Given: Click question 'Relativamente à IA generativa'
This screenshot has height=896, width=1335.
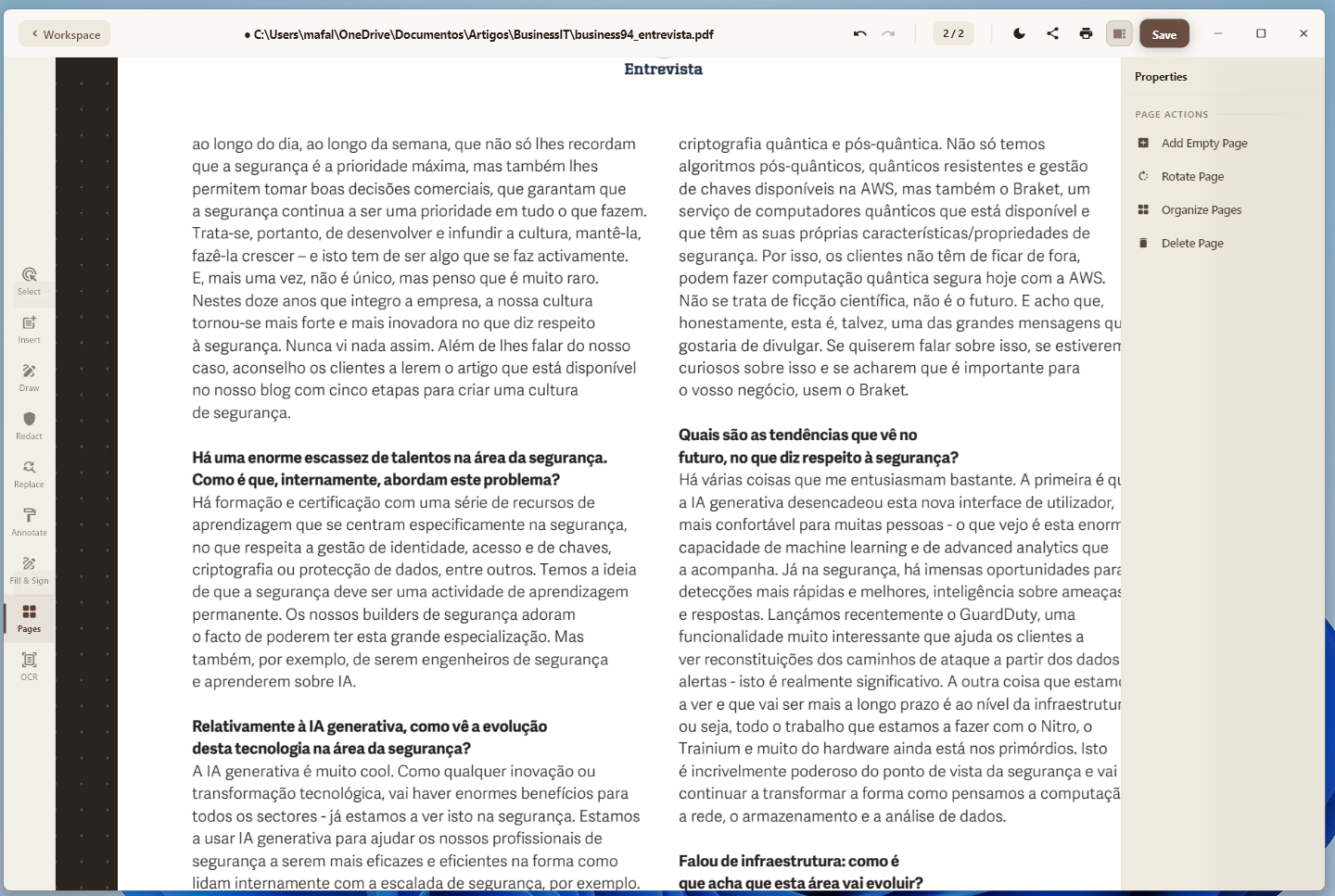Looking at the screenshot, I should pyautogui.click(x=370, y=738).
